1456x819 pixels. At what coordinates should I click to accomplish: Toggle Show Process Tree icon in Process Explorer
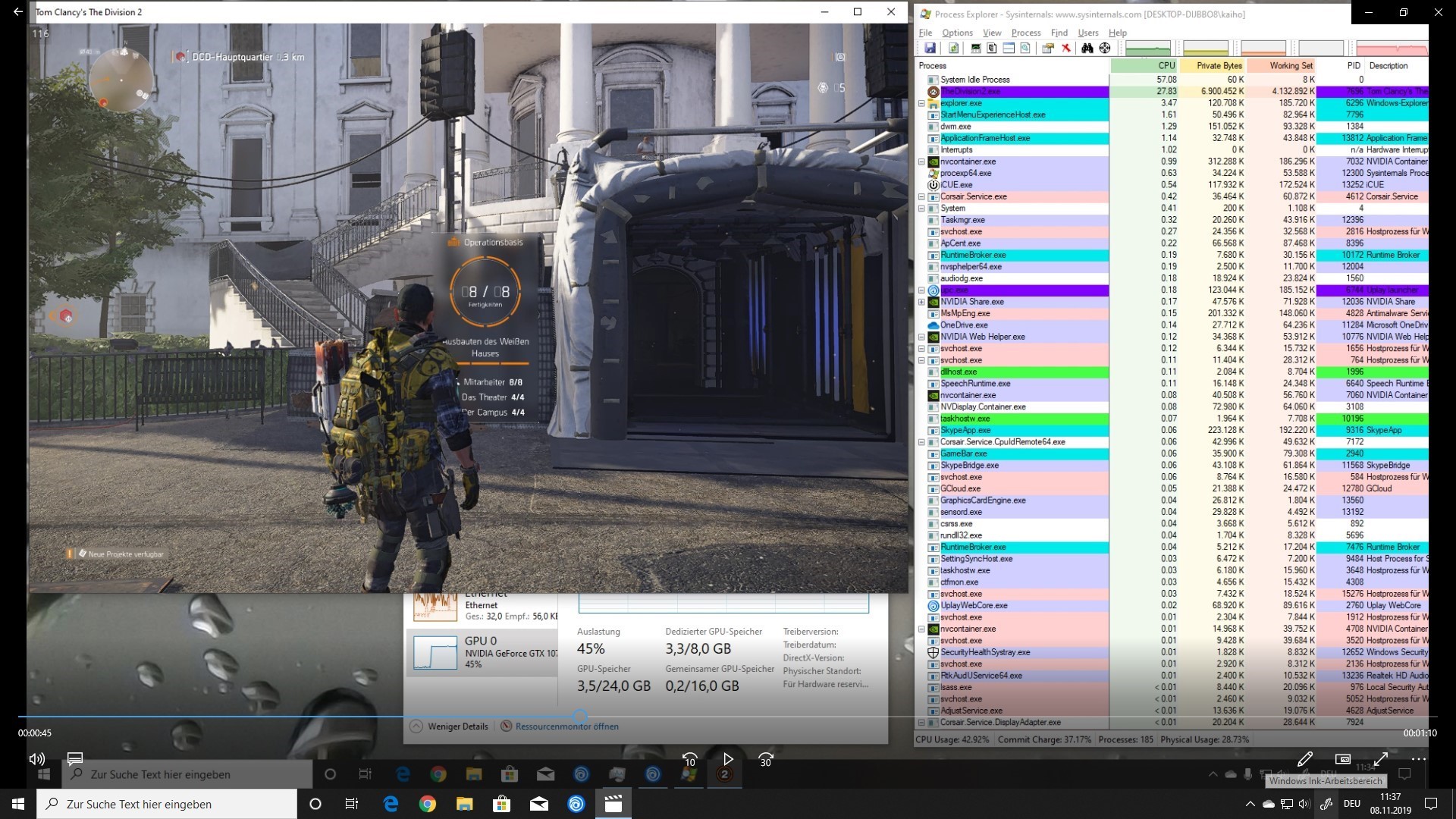[992, 49]
